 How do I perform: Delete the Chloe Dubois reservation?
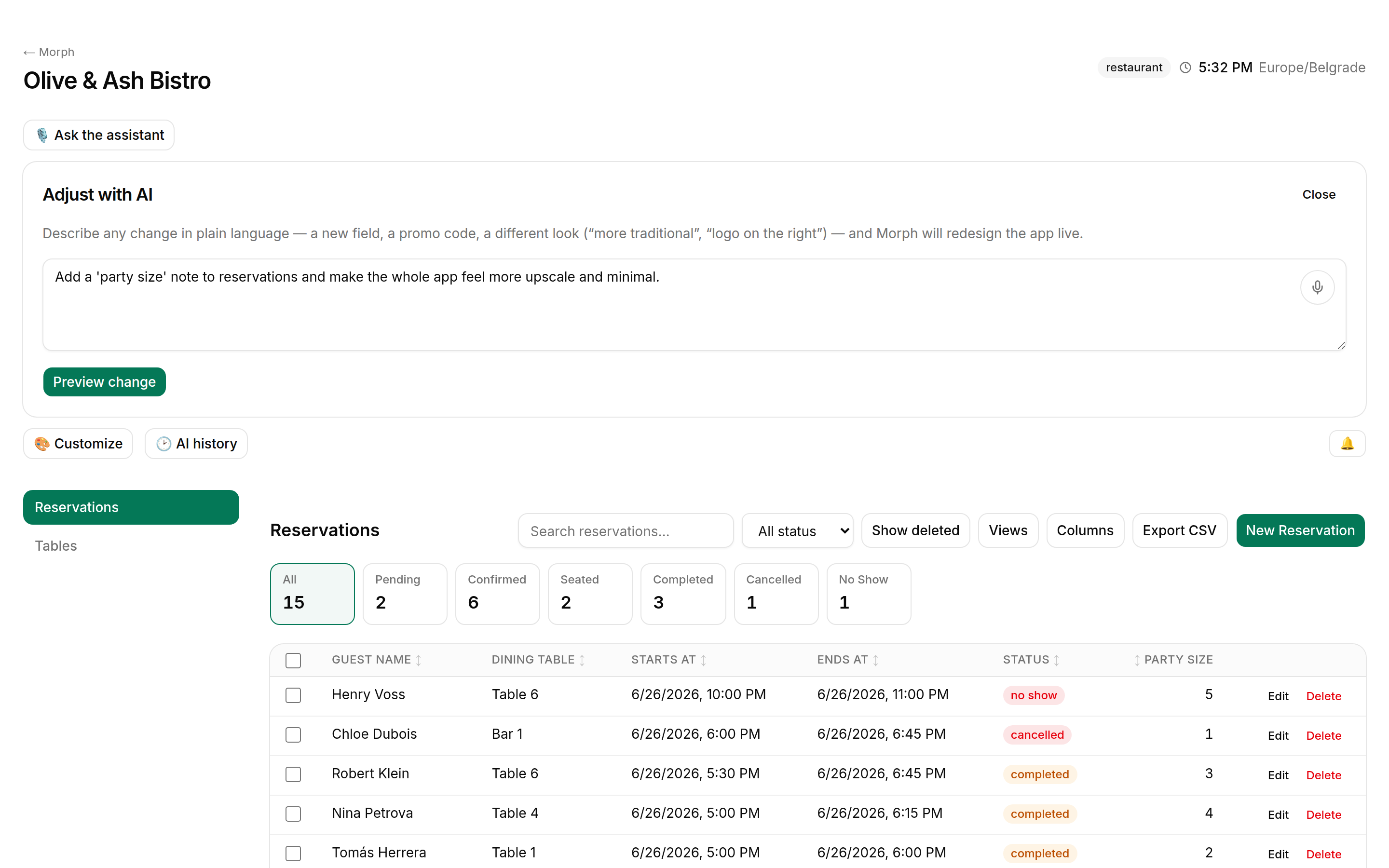(1323, 736)
